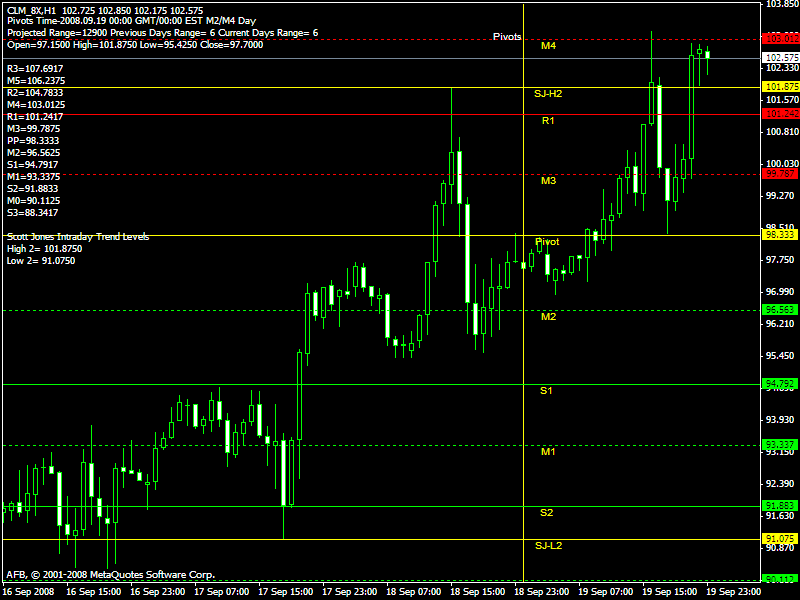Click the S2 support line label
This screenshot has height=600, width=800.
click(x=546, y=512)
